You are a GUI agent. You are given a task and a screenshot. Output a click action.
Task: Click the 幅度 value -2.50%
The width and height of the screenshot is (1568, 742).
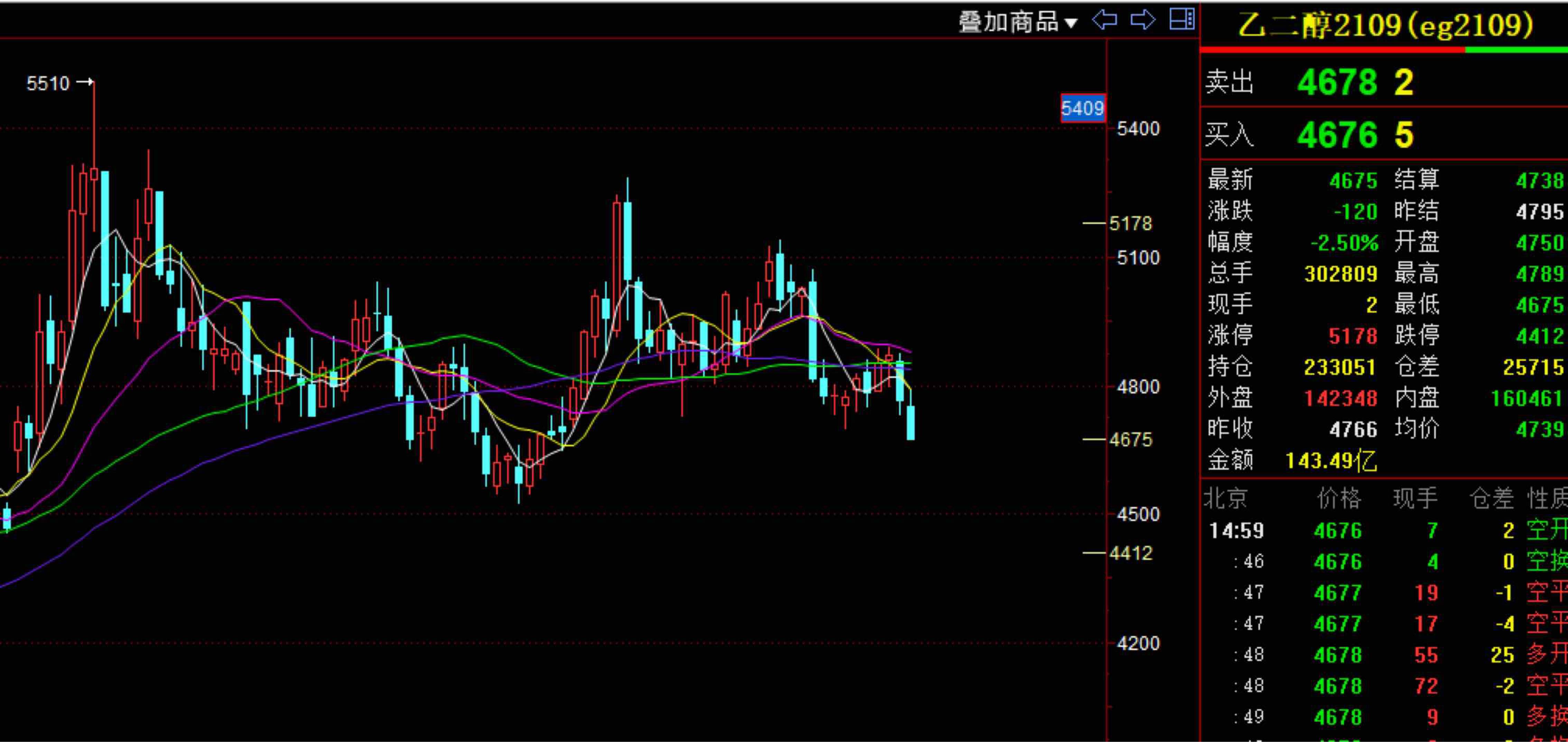pyautogui.click(x=1344, y=243)
